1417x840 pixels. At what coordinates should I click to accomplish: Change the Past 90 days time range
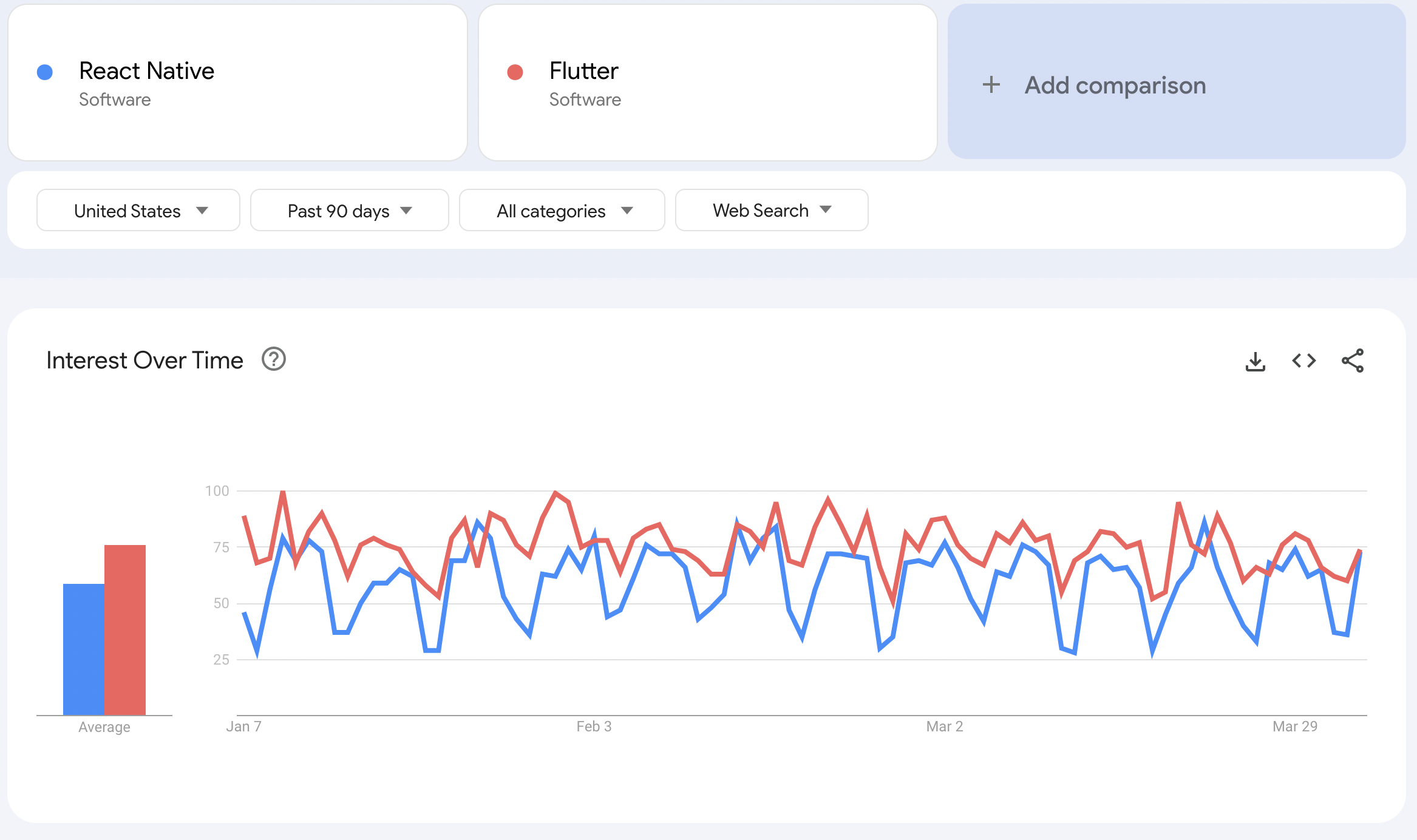[350, 211]
